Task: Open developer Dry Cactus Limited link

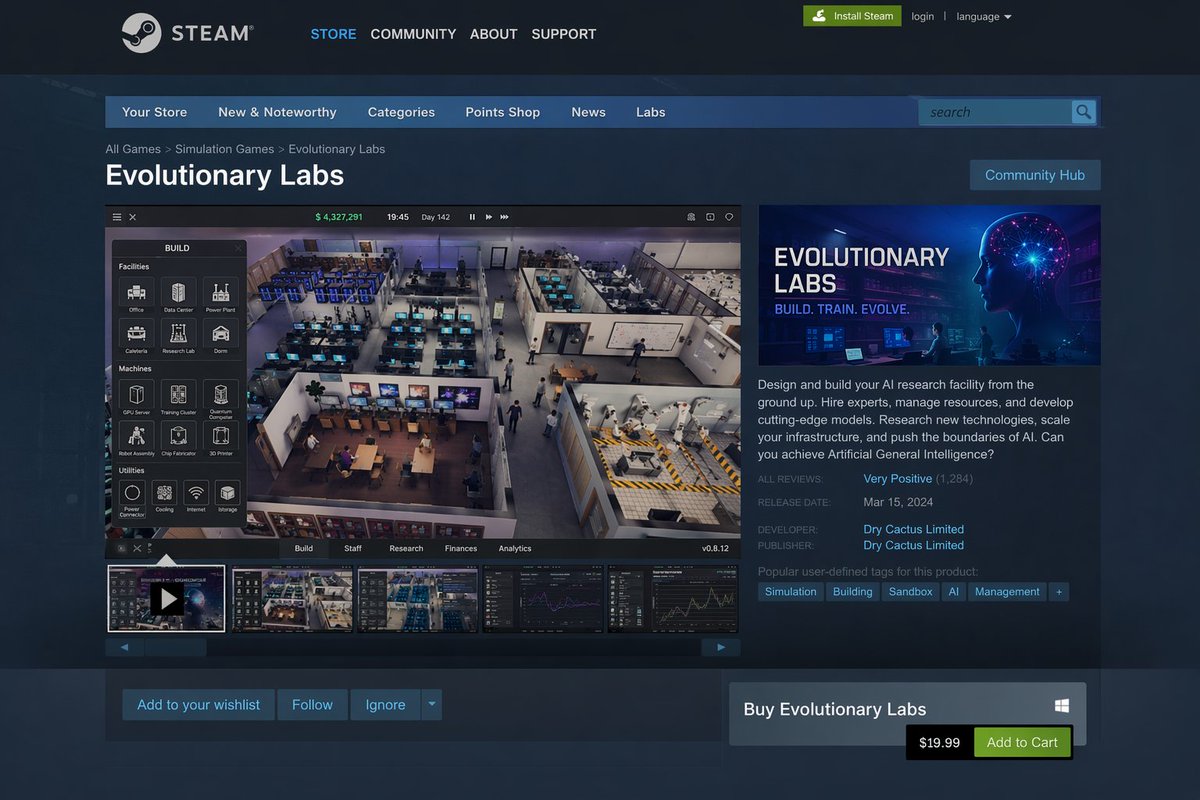Action: pyautogui.click(x=913, y=529)
